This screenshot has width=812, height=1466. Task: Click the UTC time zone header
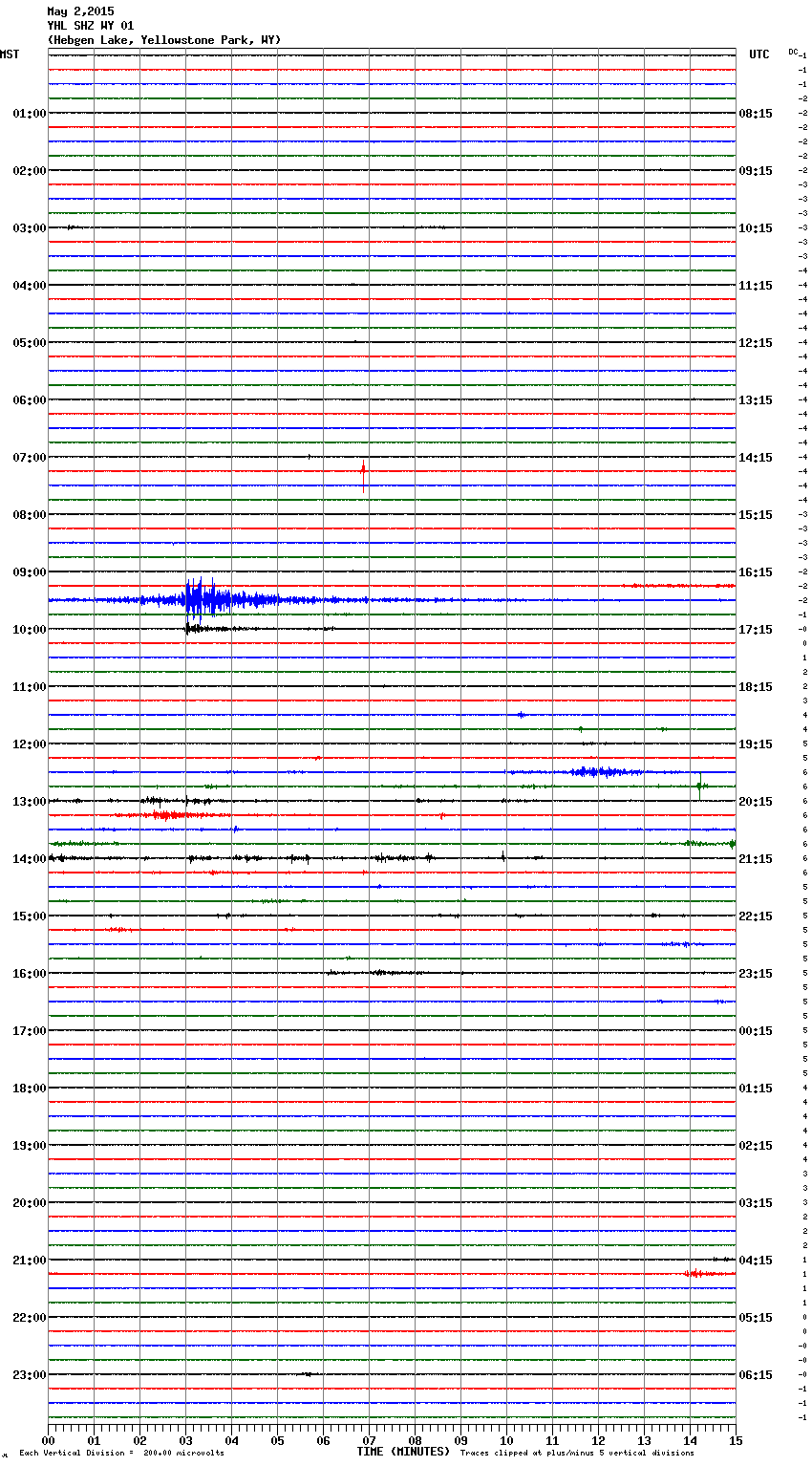pyautogui.click(x=759, y=54)
